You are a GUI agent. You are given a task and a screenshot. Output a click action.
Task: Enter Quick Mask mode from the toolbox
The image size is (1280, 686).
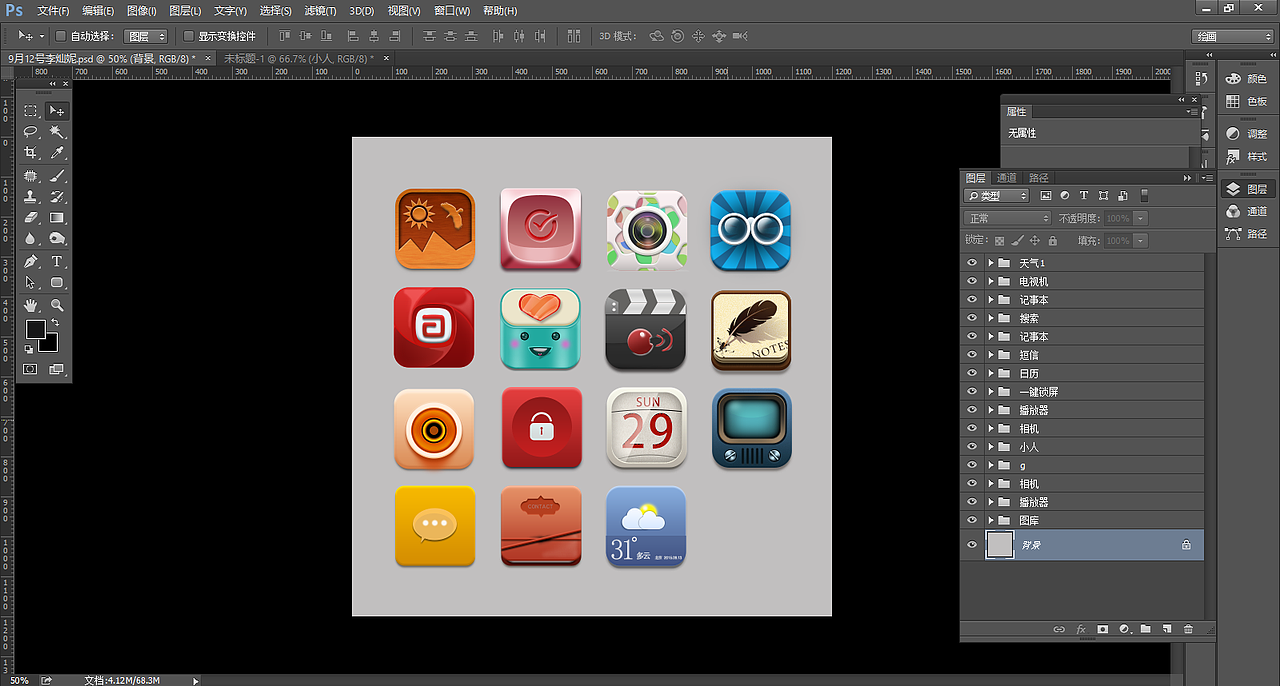click(31, 369)
